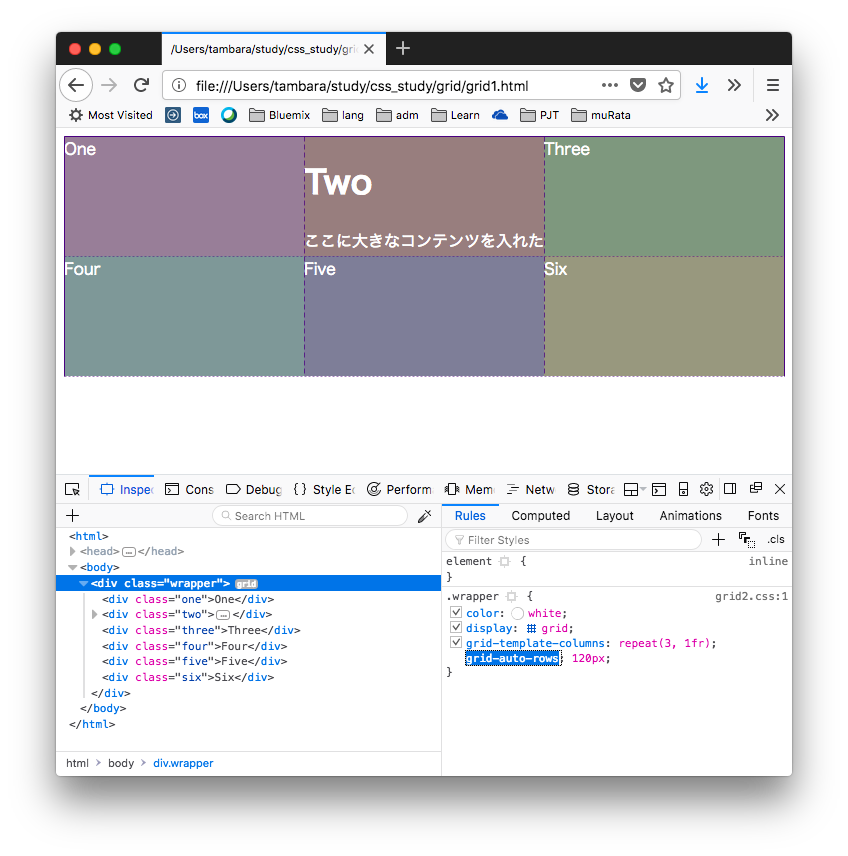Image resolution: width=848 pixels, height=856 pixels.
Task: Add a new node in markup view
Action: pos(73,515)
